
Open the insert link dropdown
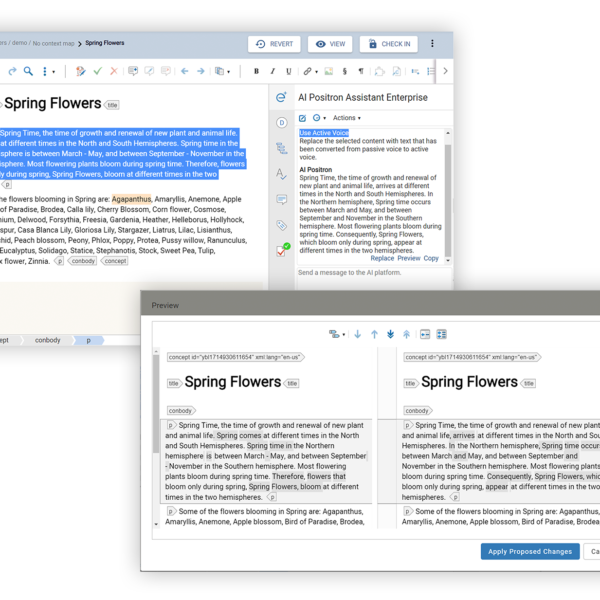pyautogui.click(x=310, y=71)
